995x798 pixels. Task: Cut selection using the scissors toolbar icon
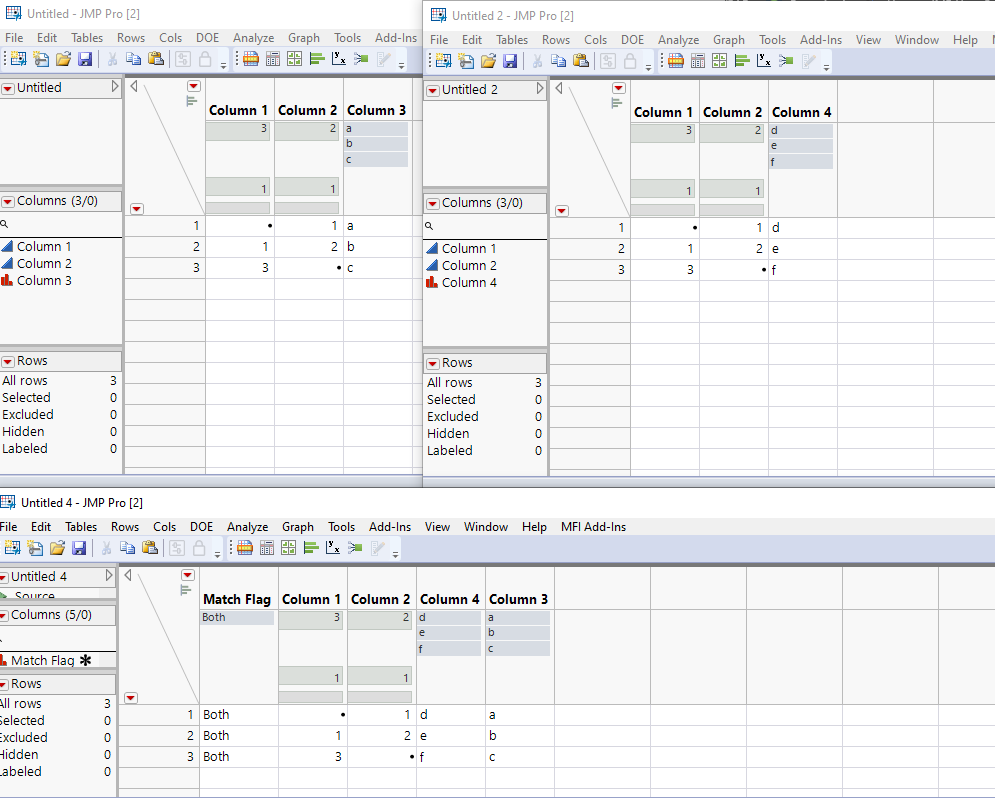105,547
